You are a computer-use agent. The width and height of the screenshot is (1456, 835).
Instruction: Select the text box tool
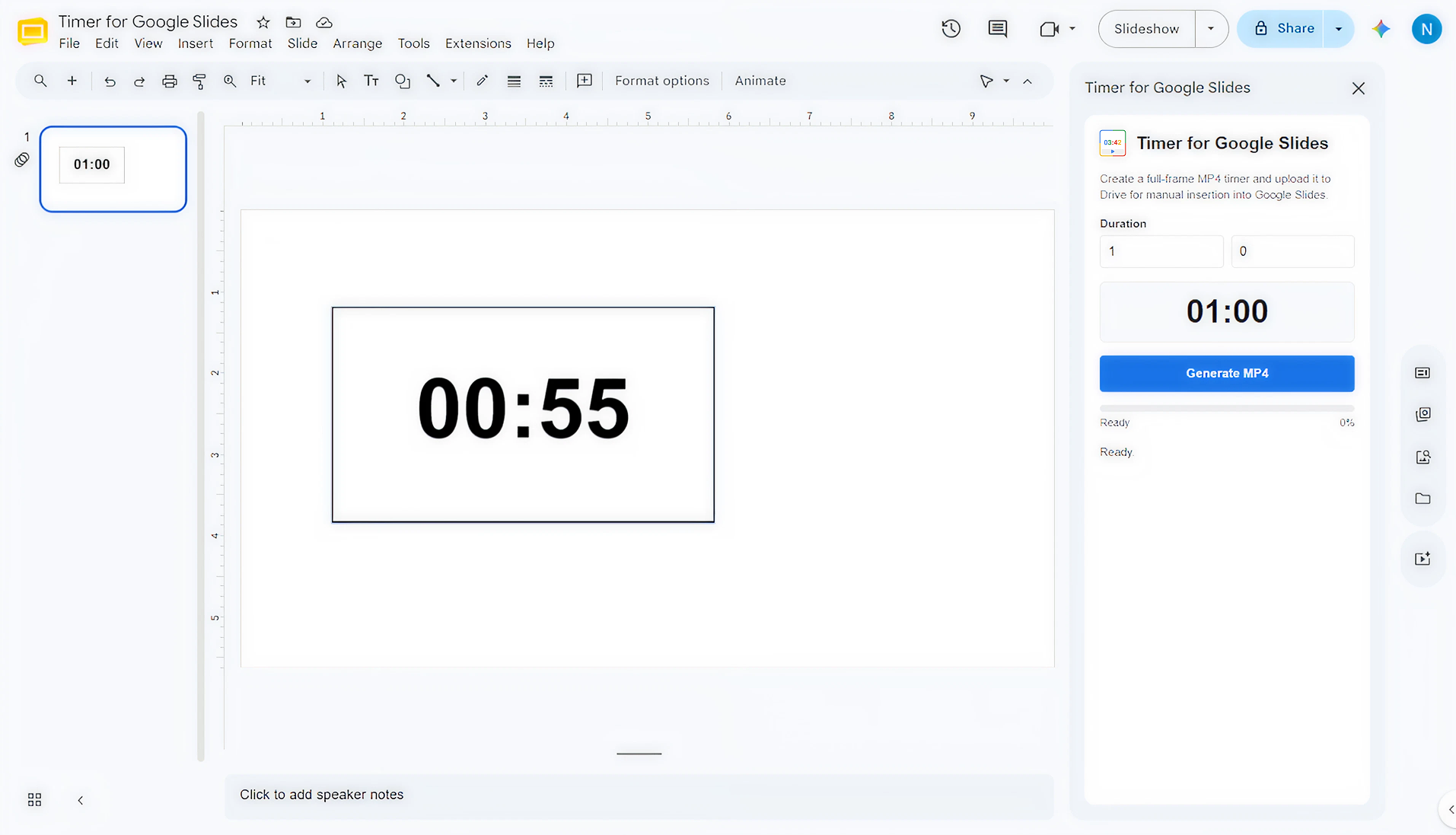pos(371,81)
